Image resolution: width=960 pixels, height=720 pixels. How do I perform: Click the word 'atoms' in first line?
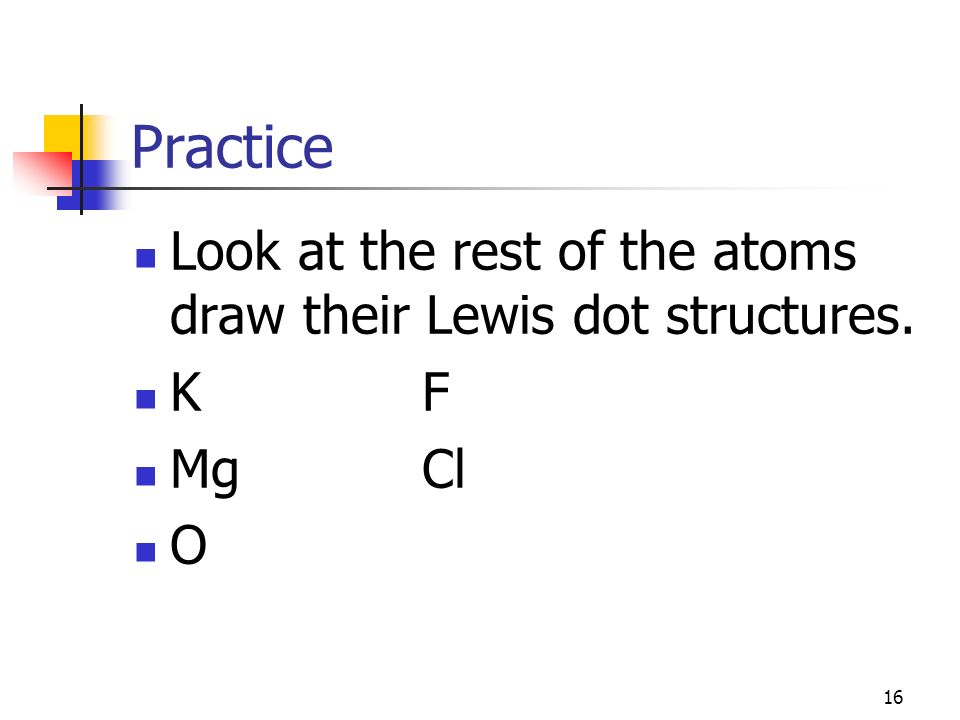point(784,252)
